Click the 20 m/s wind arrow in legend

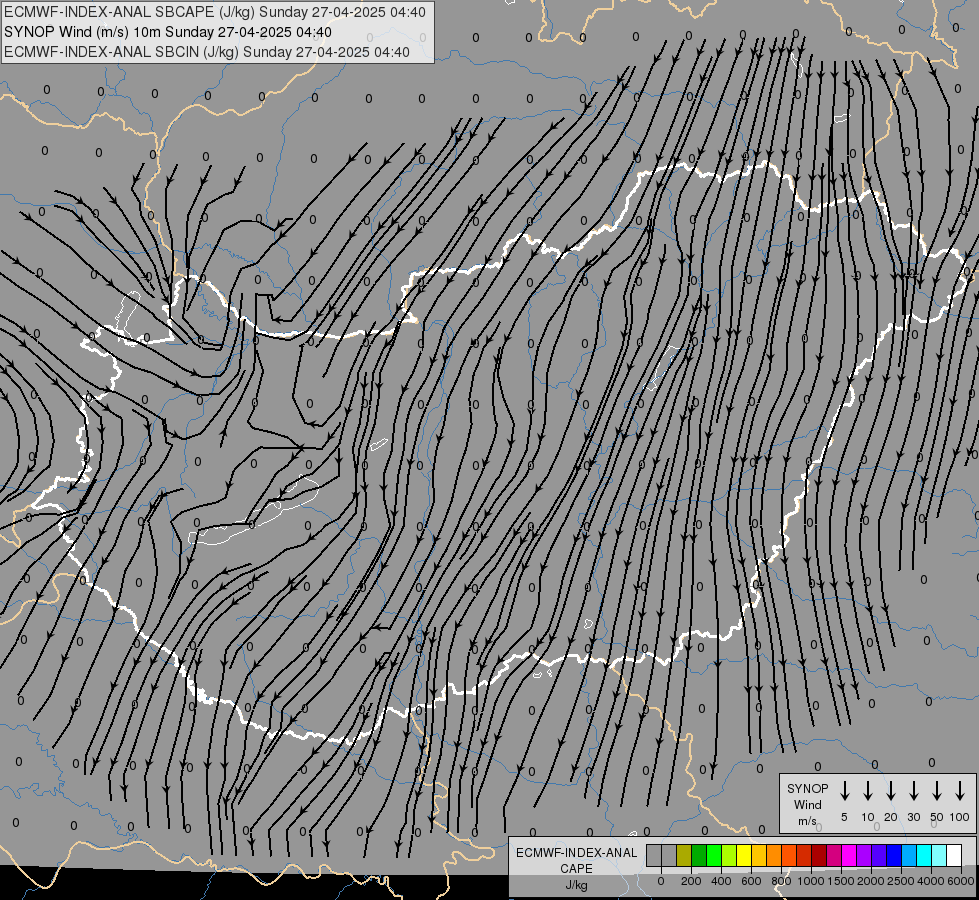(x=890, y=791)
